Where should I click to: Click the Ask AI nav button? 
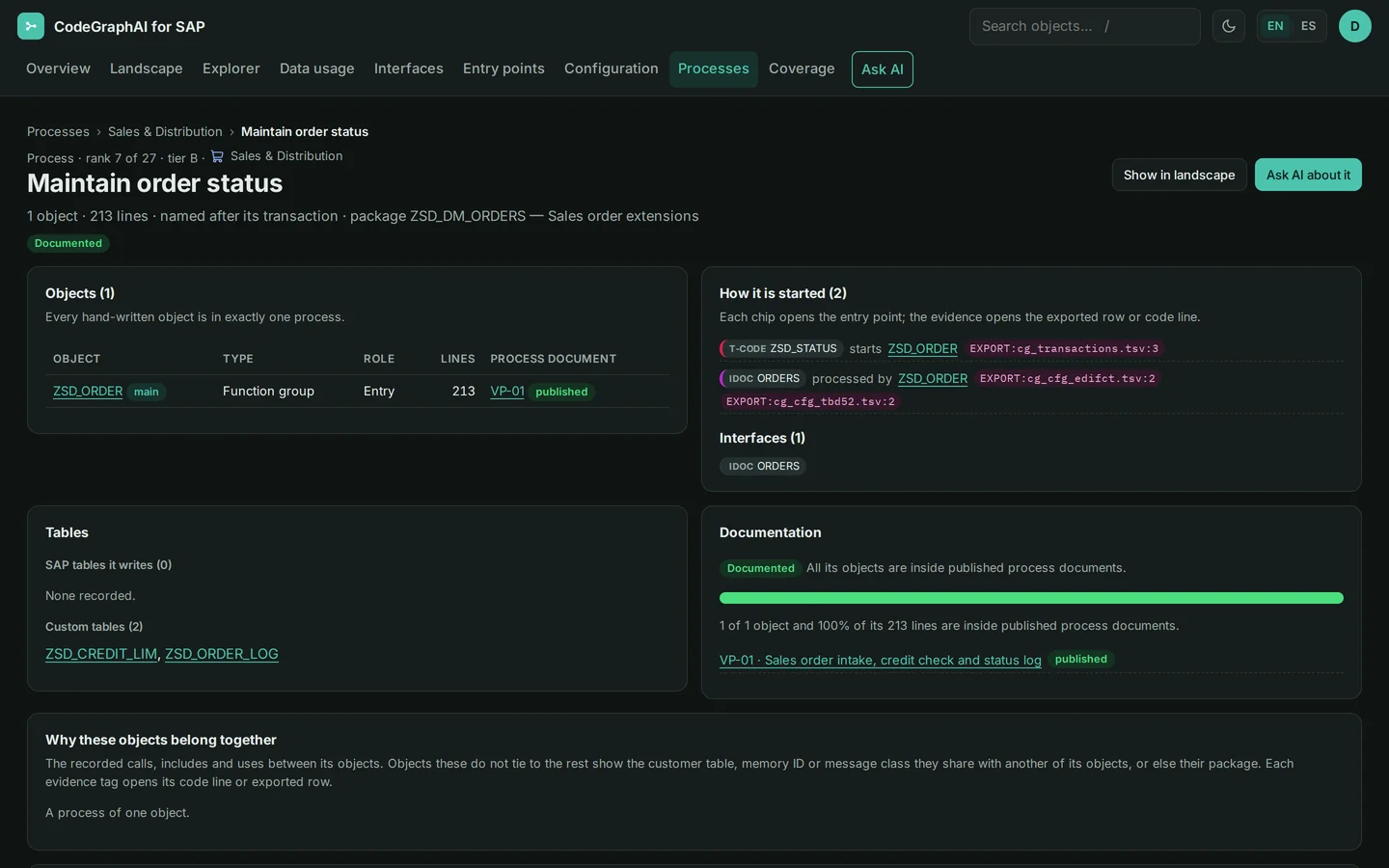coord(883,69)
